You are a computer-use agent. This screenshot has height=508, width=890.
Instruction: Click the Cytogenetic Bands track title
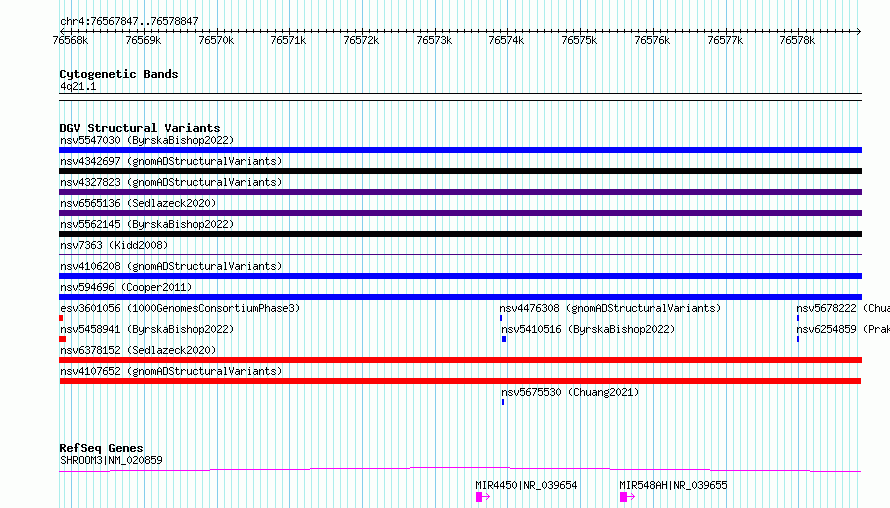119,74
